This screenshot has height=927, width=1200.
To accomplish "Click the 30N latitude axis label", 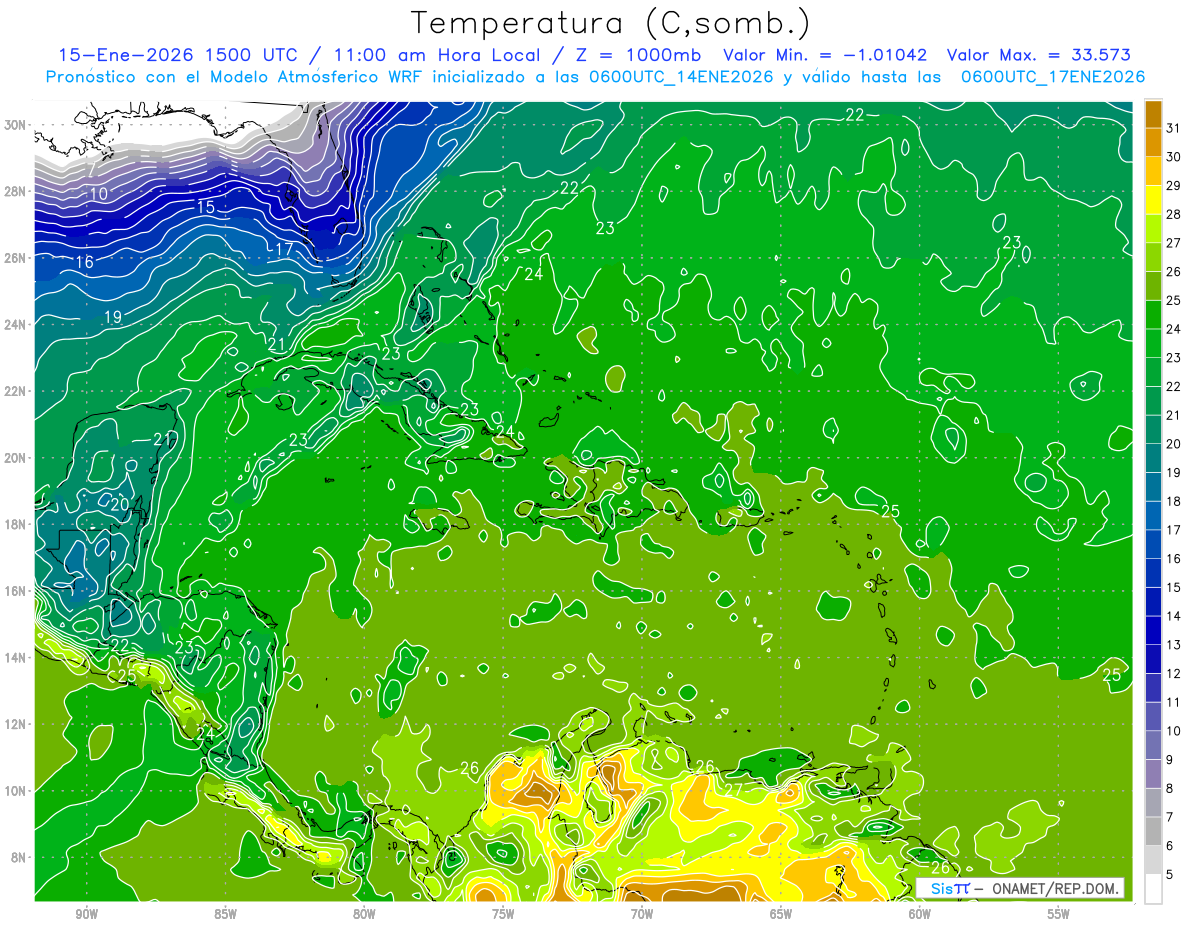I will click(16, 125).
